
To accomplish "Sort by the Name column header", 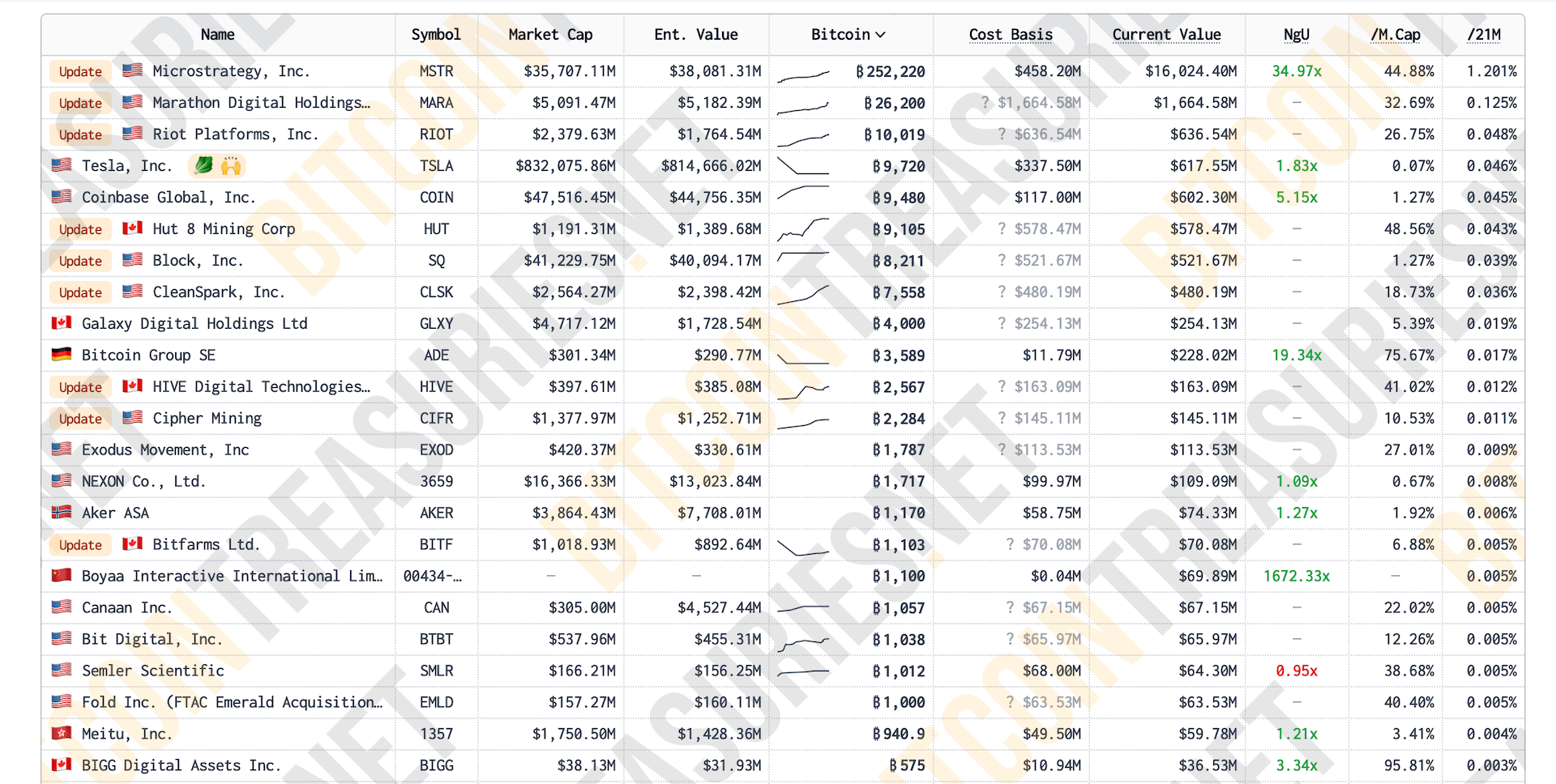I will click(x=217, y=35).
